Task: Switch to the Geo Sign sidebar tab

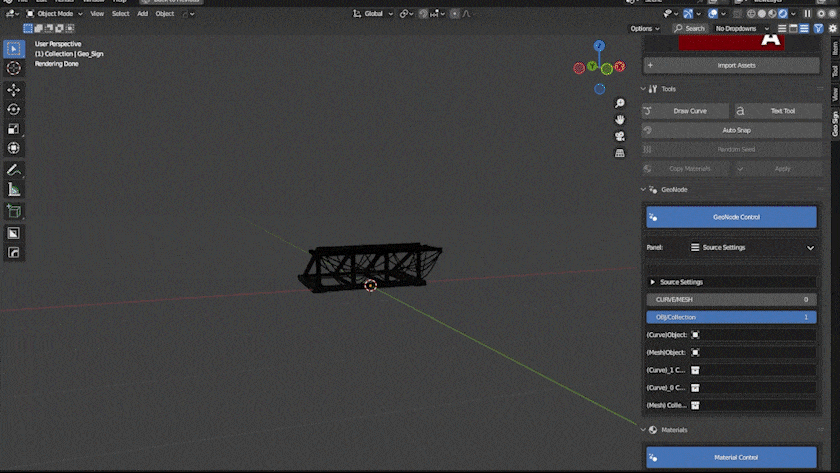Action: click(x=835, y=122)
